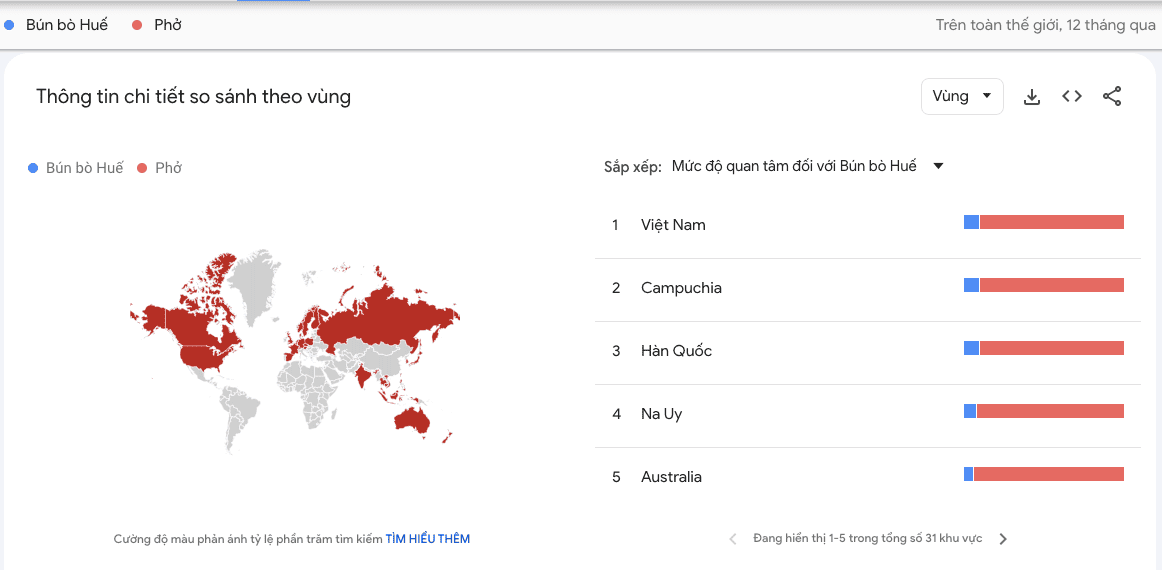Image resolution: width=1162 pixels, height=570 pixels.
Task: Open Australia in the region ranking
Action: click(868, 477)
